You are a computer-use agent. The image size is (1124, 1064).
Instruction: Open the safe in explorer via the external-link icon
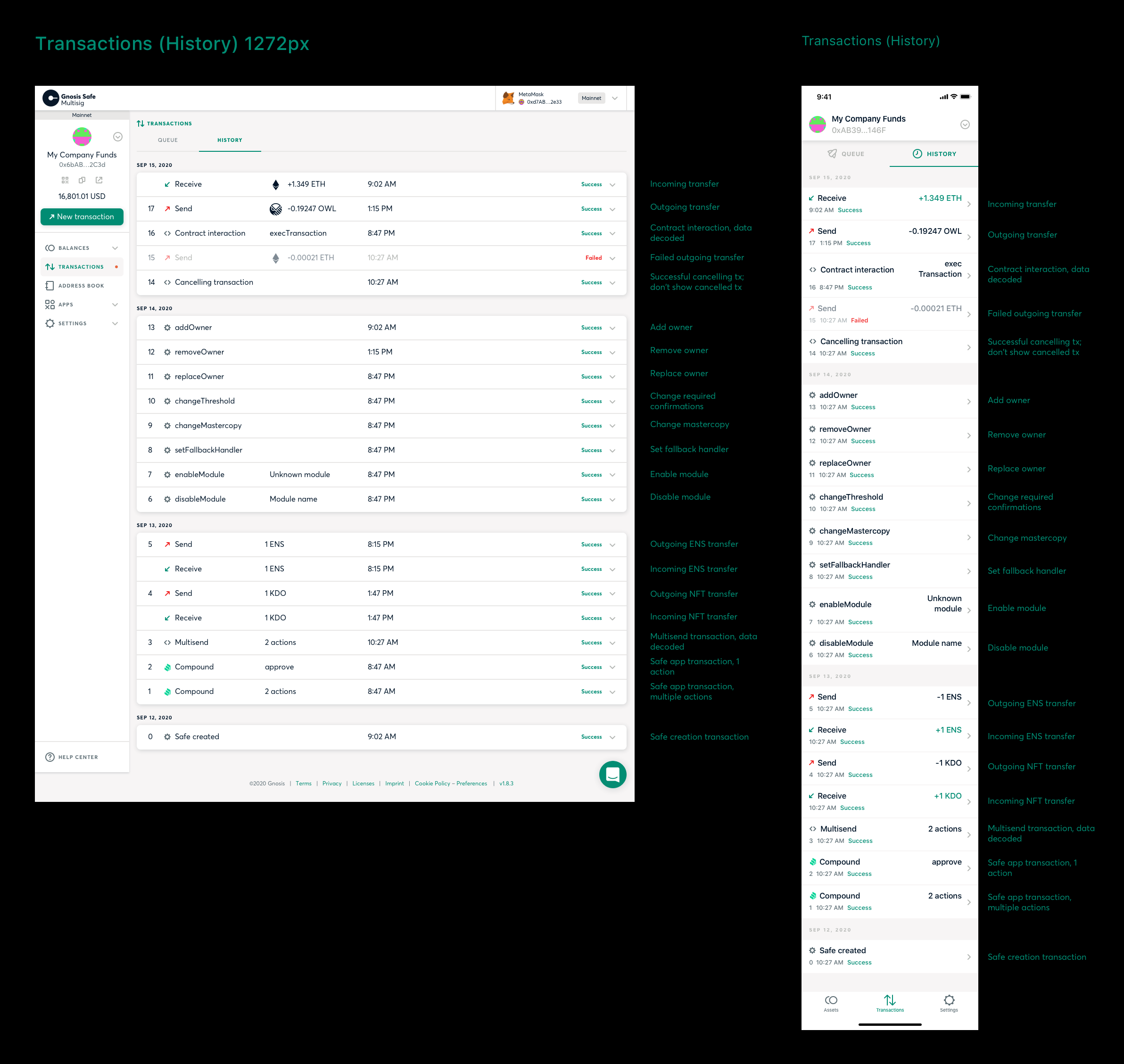coord(99,180)
